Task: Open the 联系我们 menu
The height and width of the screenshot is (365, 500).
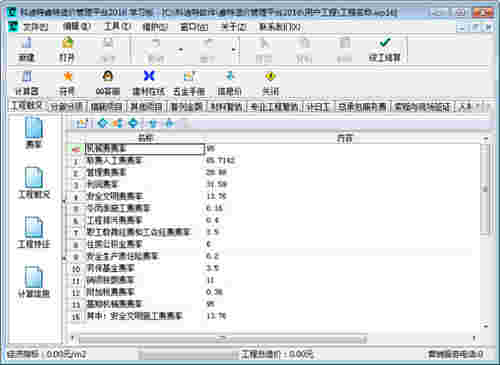Action: click(x=280, y=27)
